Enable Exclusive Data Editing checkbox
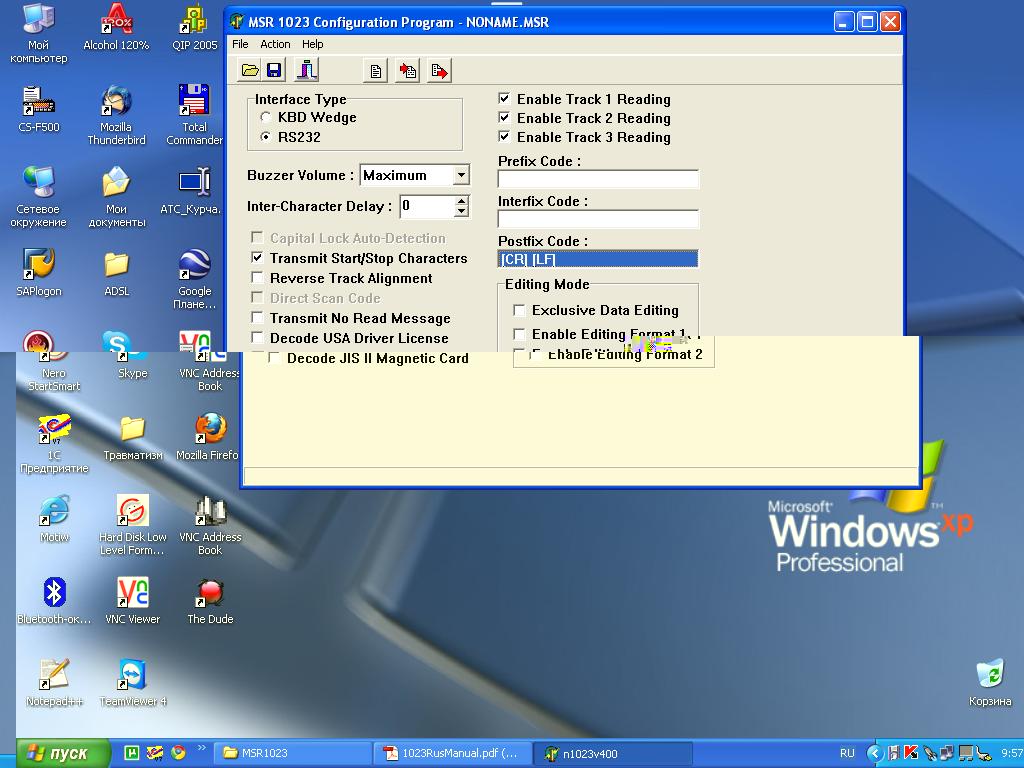The height and width of the screenshot is (768, 1024). coord(519,310)
